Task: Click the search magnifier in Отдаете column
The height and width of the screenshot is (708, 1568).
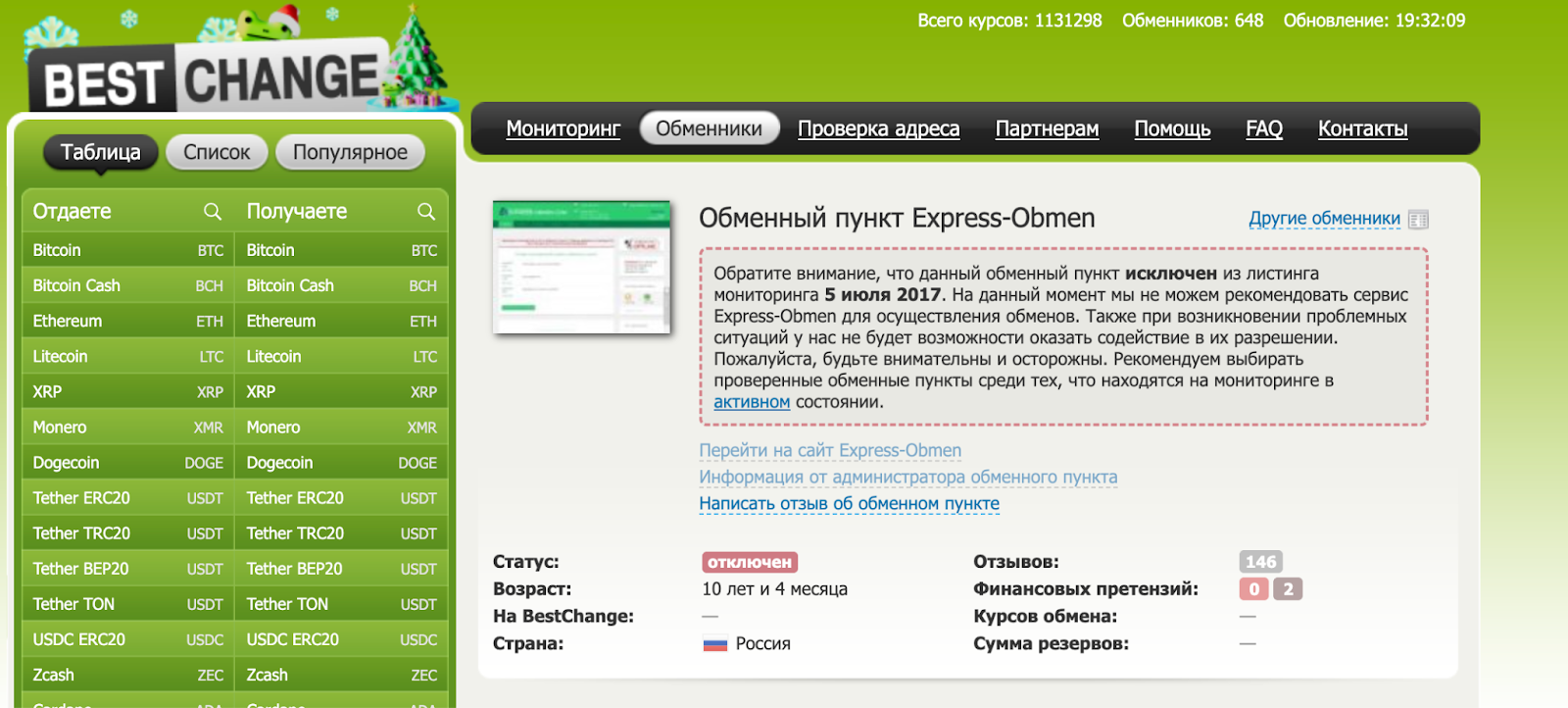Action: point(212,211)
